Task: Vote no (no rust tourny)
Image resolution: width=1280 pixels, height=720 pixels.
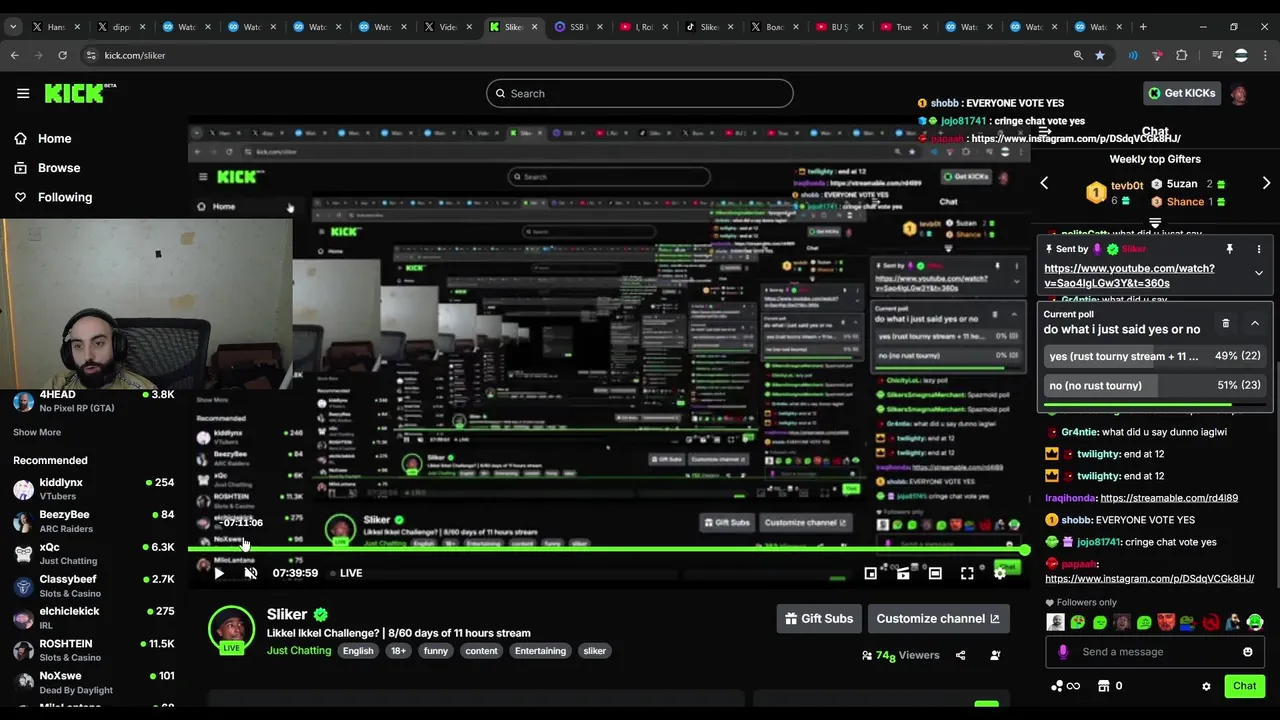Action: pyautogui.click(x=1155, y=385)
